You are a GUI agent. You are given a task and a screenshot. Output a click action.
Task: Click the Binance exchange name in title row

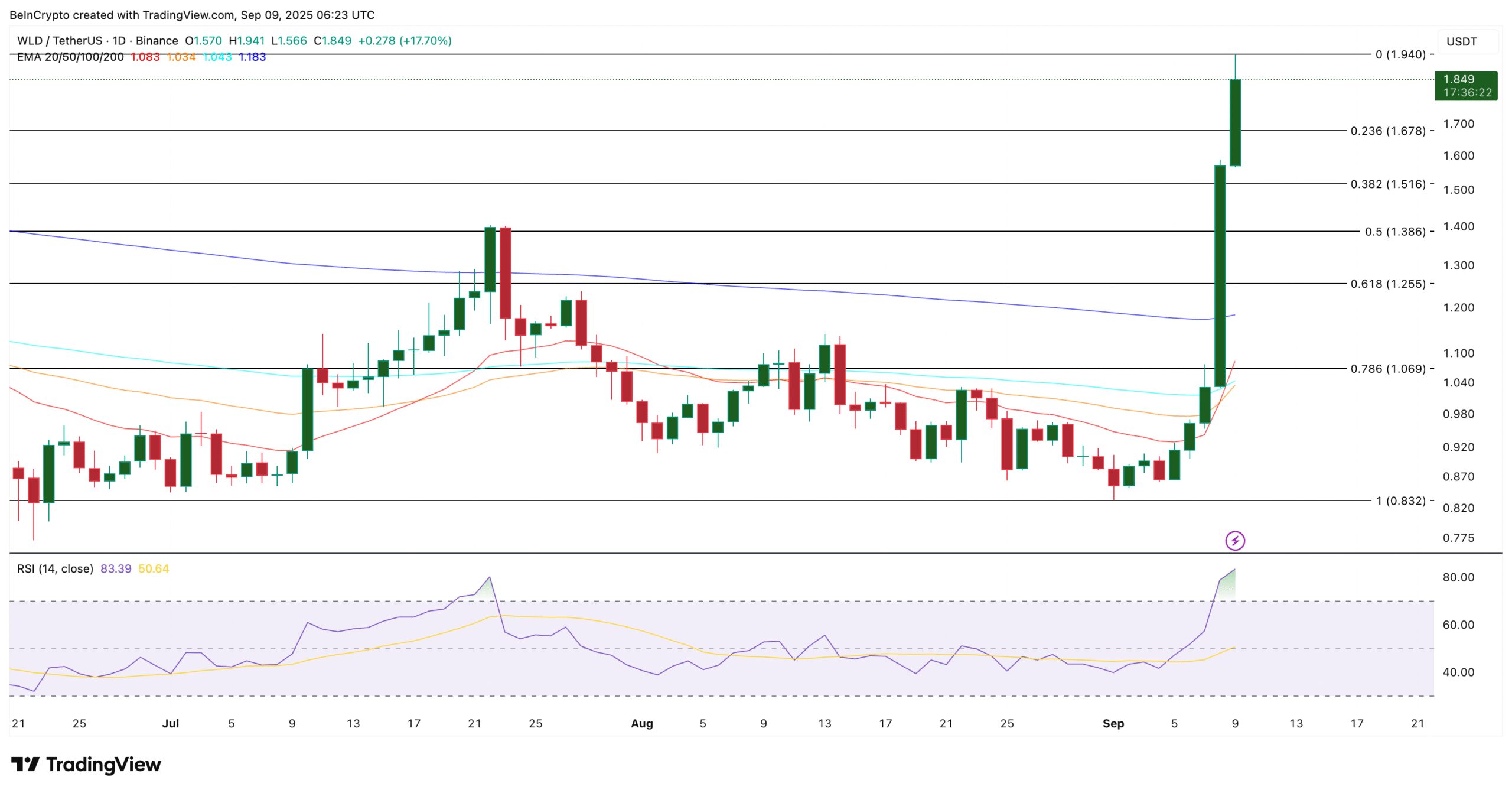(157, 41)
